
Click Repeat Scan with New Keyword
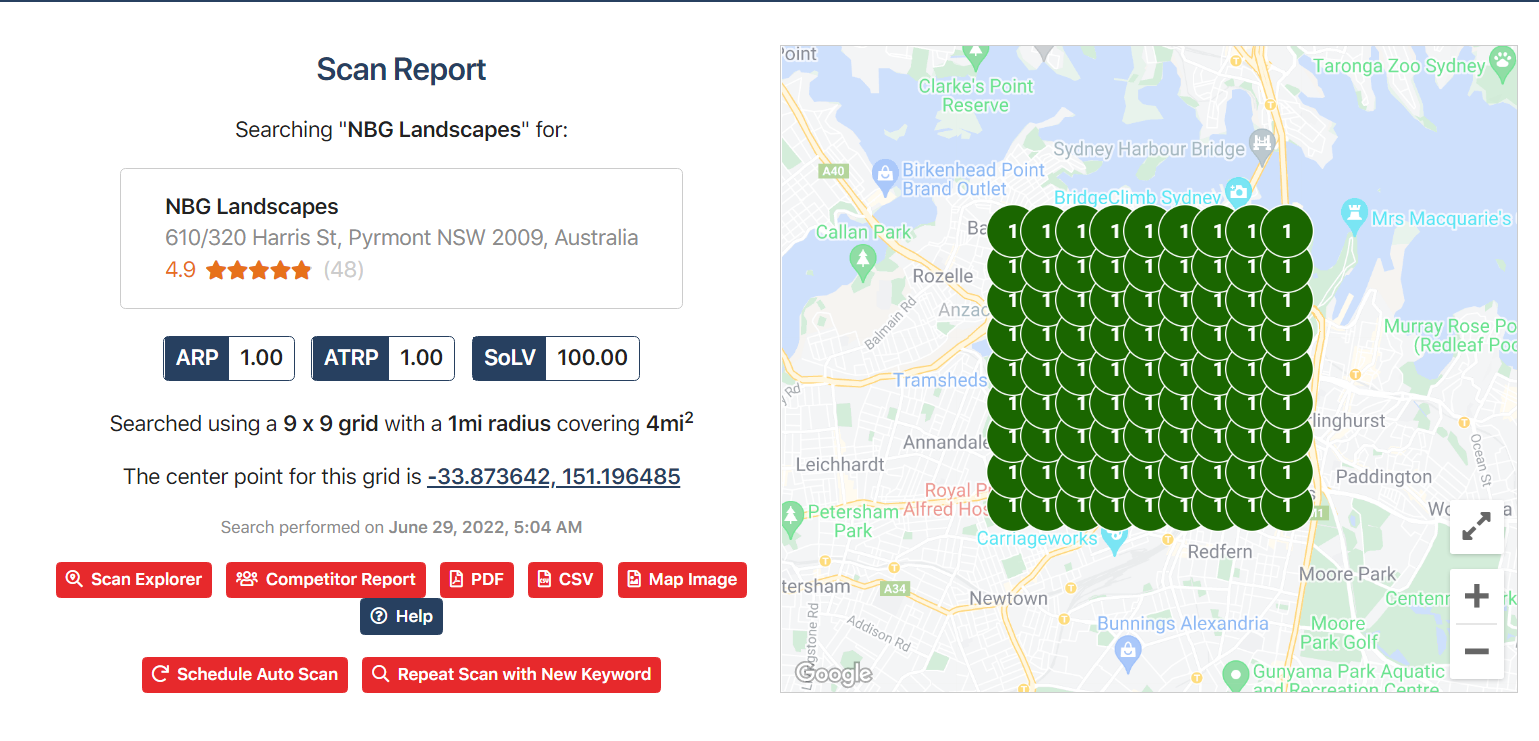point(511,674)
